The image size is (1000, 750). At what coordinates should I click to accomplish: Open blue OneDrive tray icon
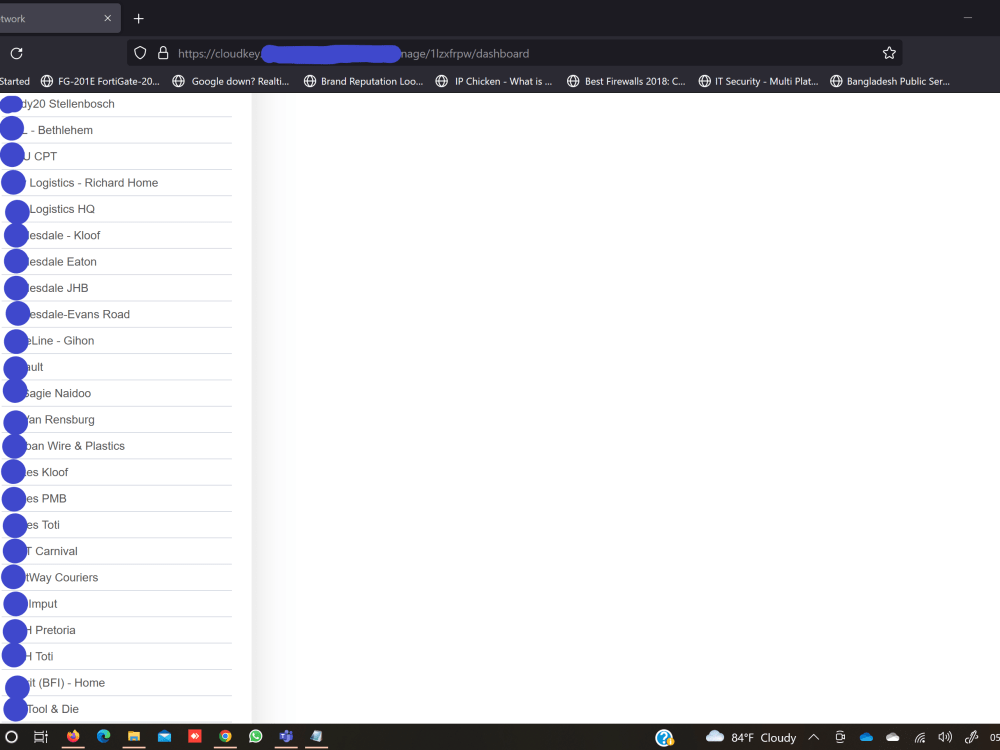(866, 737)
